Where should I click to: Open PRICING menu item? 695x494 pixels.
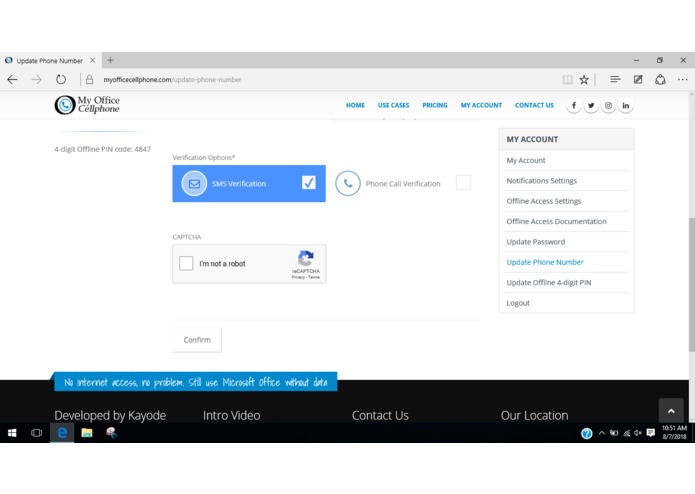coord(435,105)
